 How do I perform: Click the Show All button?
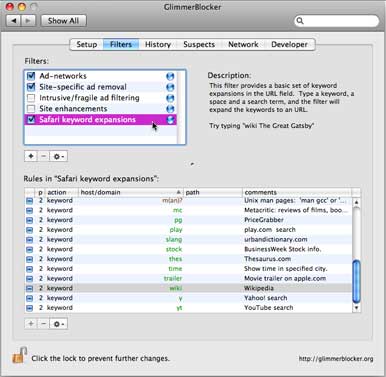pyautogui.click(x=63, y=21)
